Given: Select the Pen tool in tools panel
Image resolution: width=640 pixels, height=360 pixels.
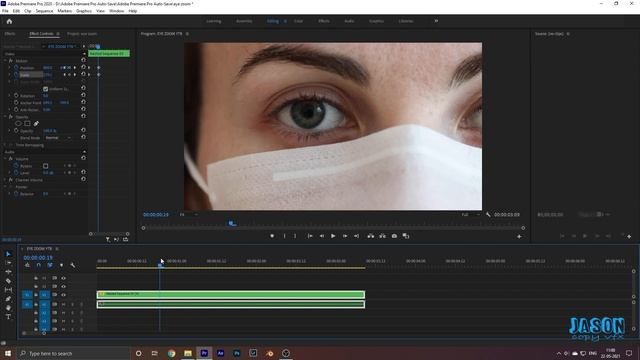Looking at the screenshot, I should tap(8, 299).
